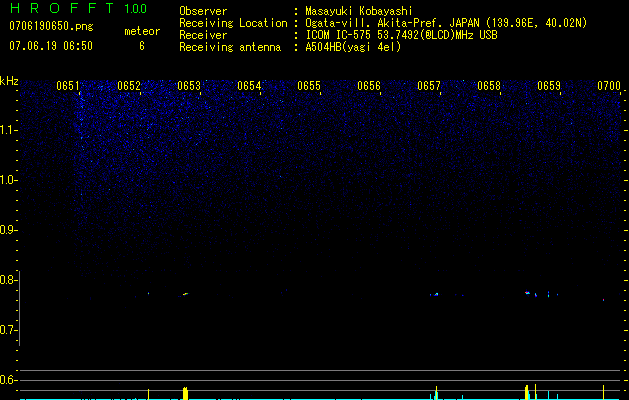Click the 0655 time marker
Image resolution: width=629 pixels, height=400 pixels.
pyautogui.click(x=309, y=86)
